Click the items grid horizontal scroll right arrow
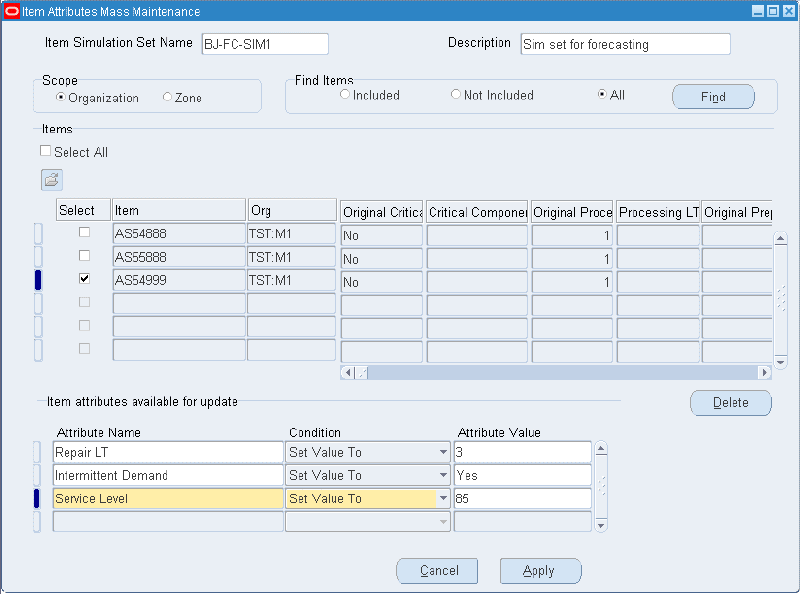 764,373
